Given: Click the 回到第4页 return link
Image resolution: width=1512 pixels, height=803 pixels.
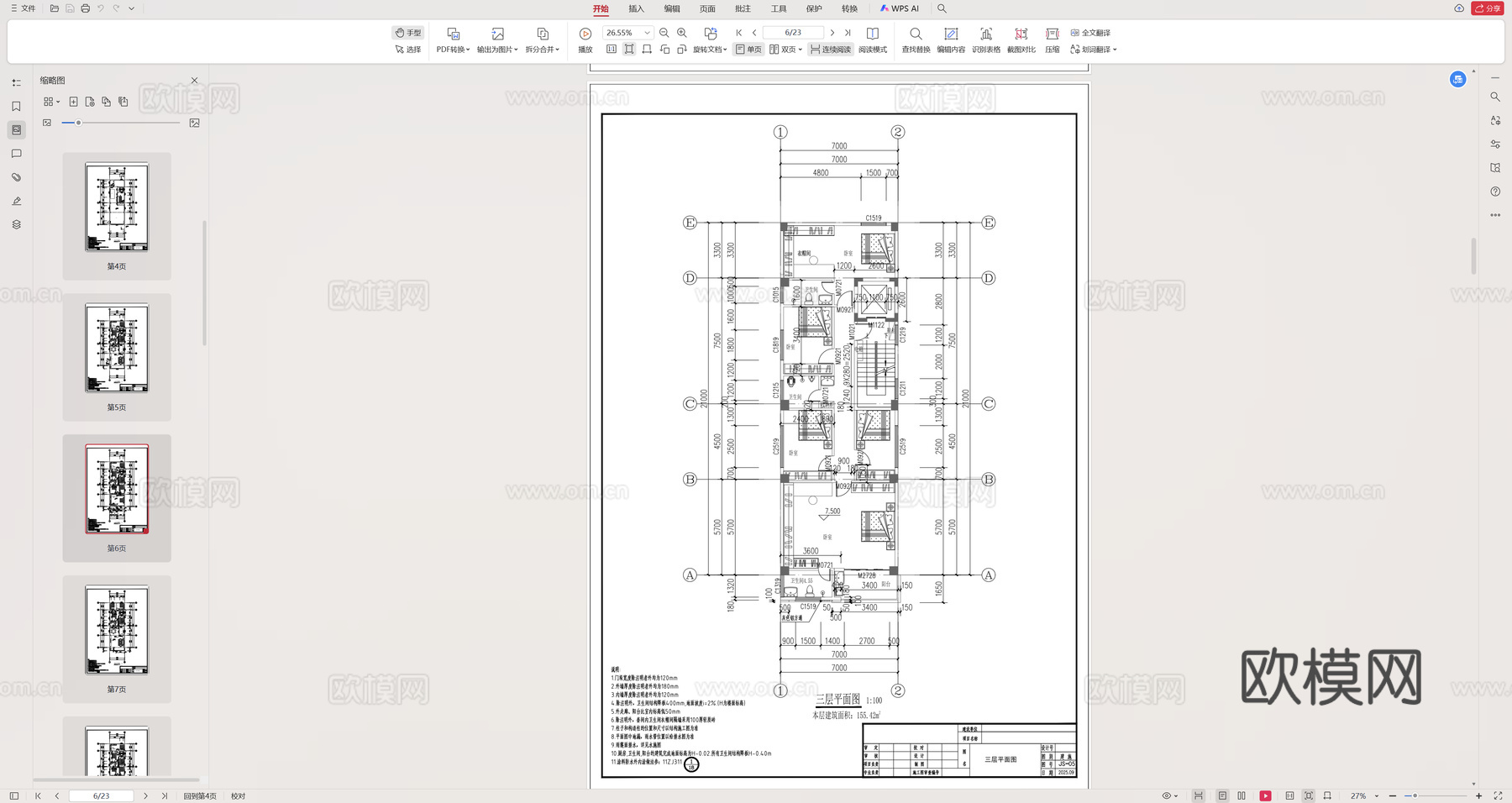Looking at the screenshot, I should pyautogui.click(x=199, y=795).
